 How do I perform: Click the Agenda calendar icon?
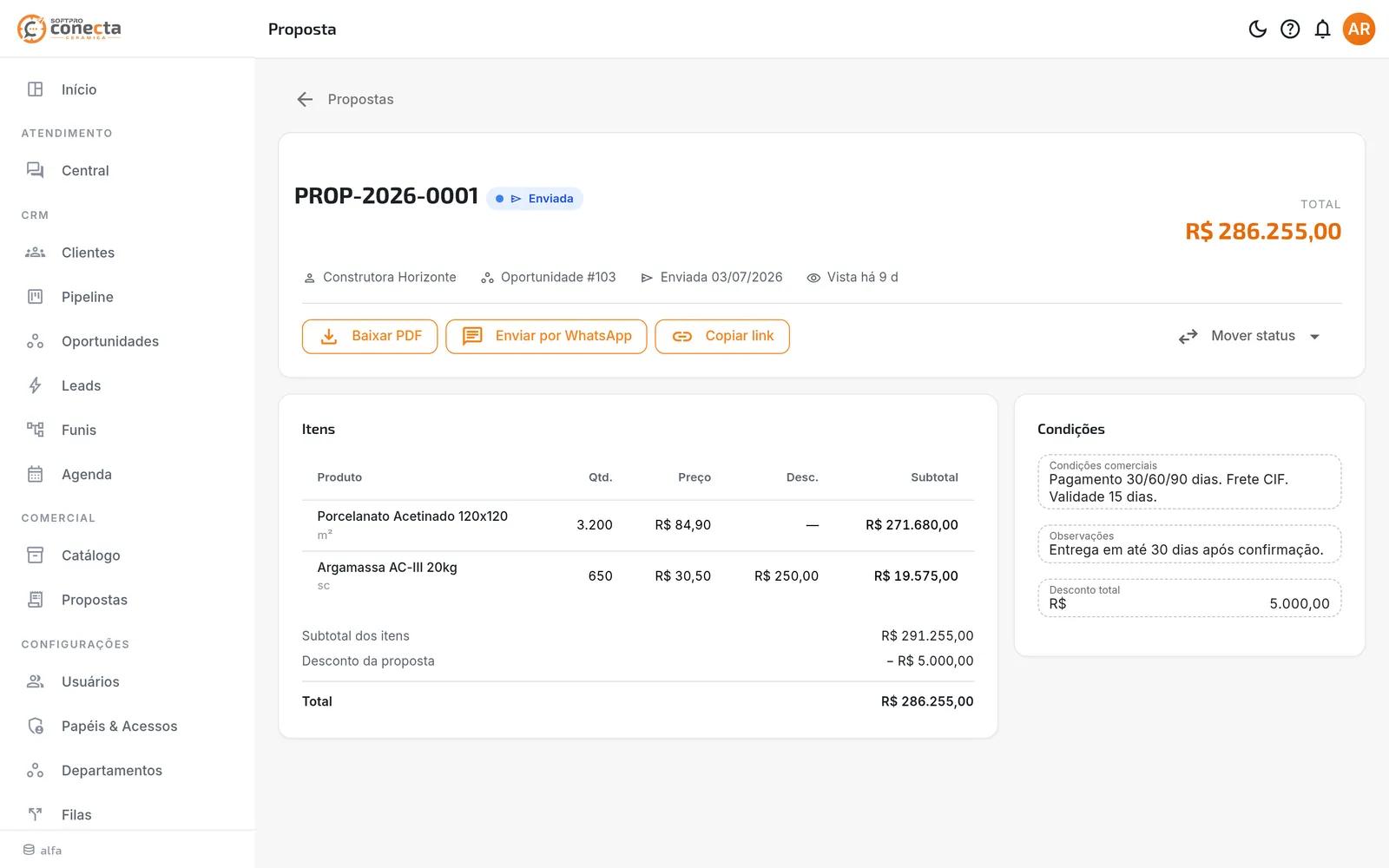35,474
